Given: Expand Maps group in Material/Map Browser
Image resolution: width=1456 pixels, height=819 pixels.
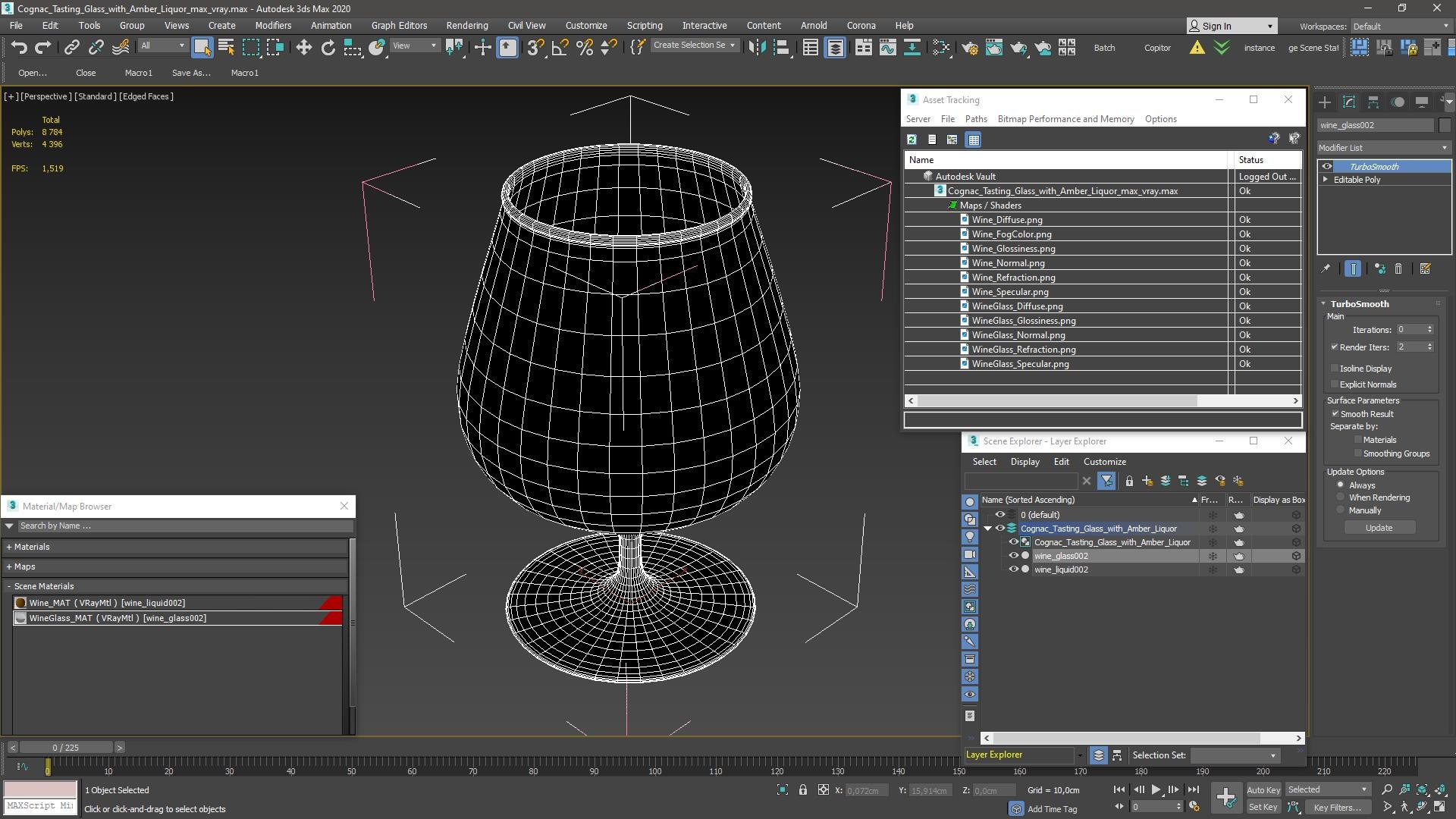Looking at the screenshot, I should click(9, 566).
